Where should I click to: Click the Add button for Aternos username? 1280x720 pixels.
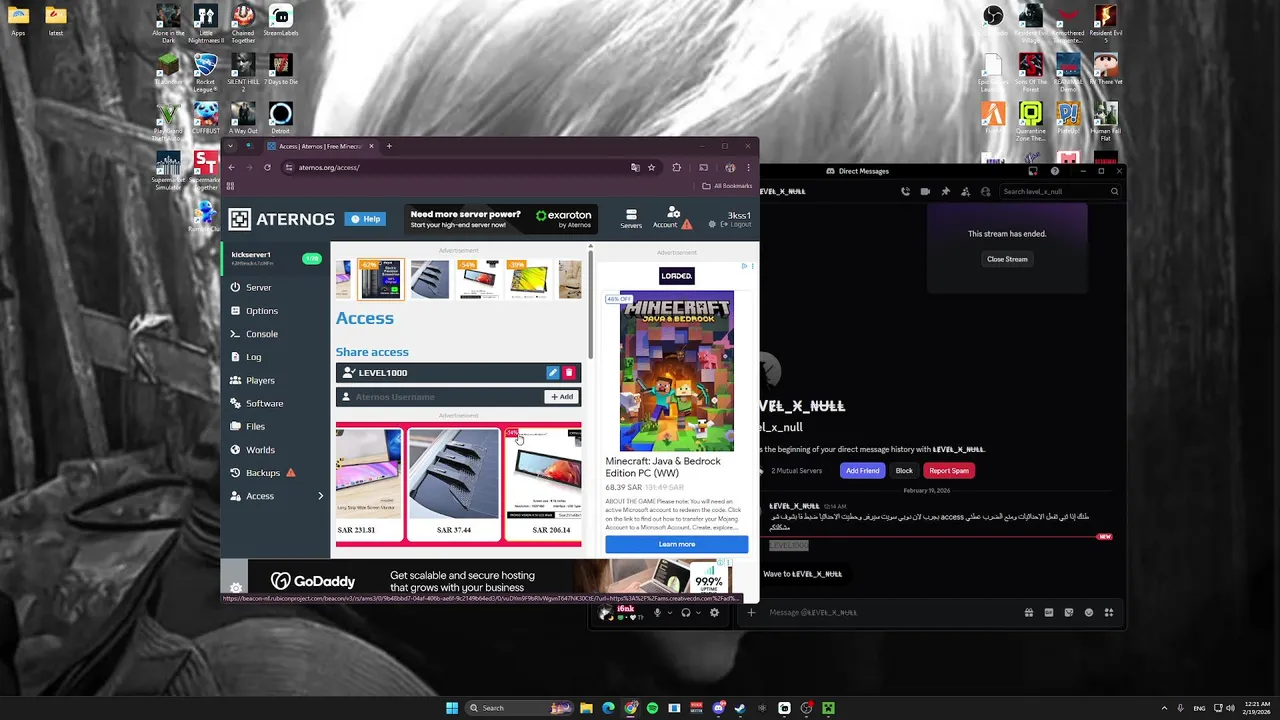click(562, 397)
